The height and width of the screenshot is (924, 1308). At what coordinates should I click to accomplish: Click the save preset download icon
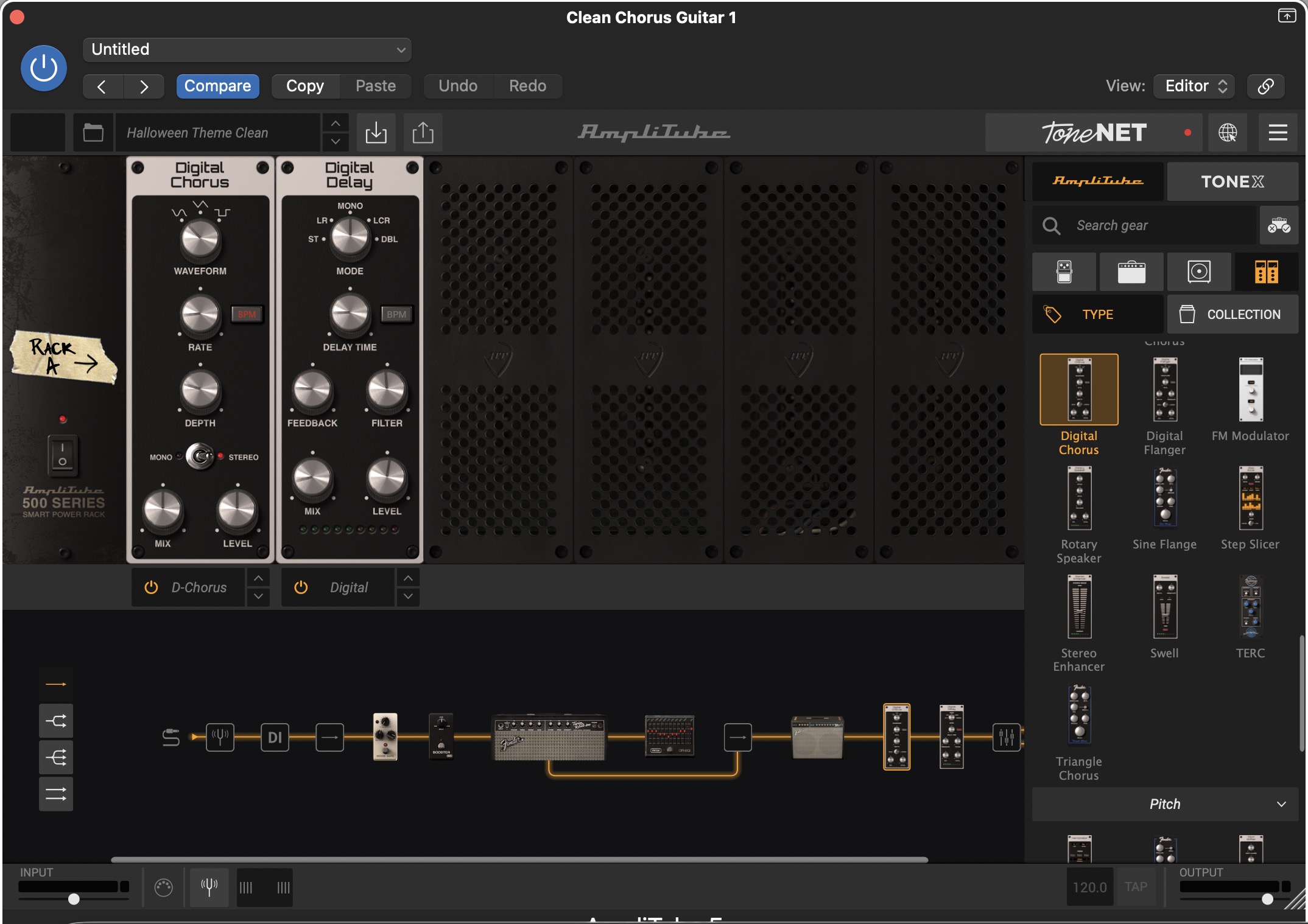click(376, 132)
